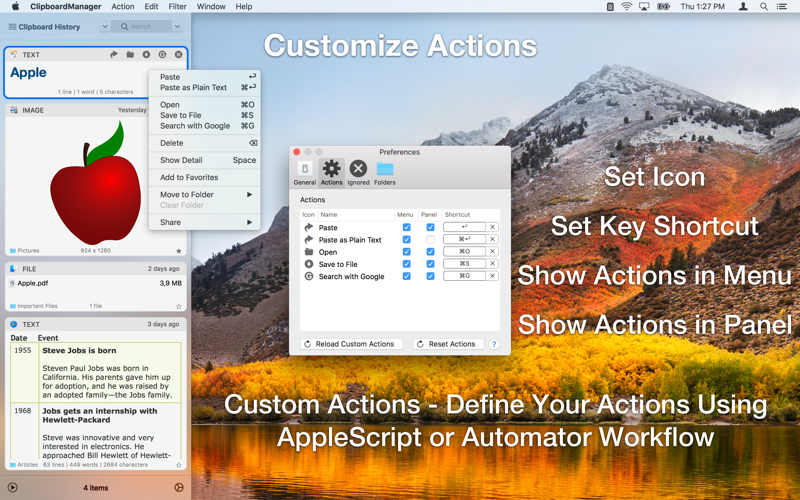This screenshot has height=500, width=800.
Task: Click the Safari icon on the 3 days ago TEXT card
Action: (x=14, y=324)
